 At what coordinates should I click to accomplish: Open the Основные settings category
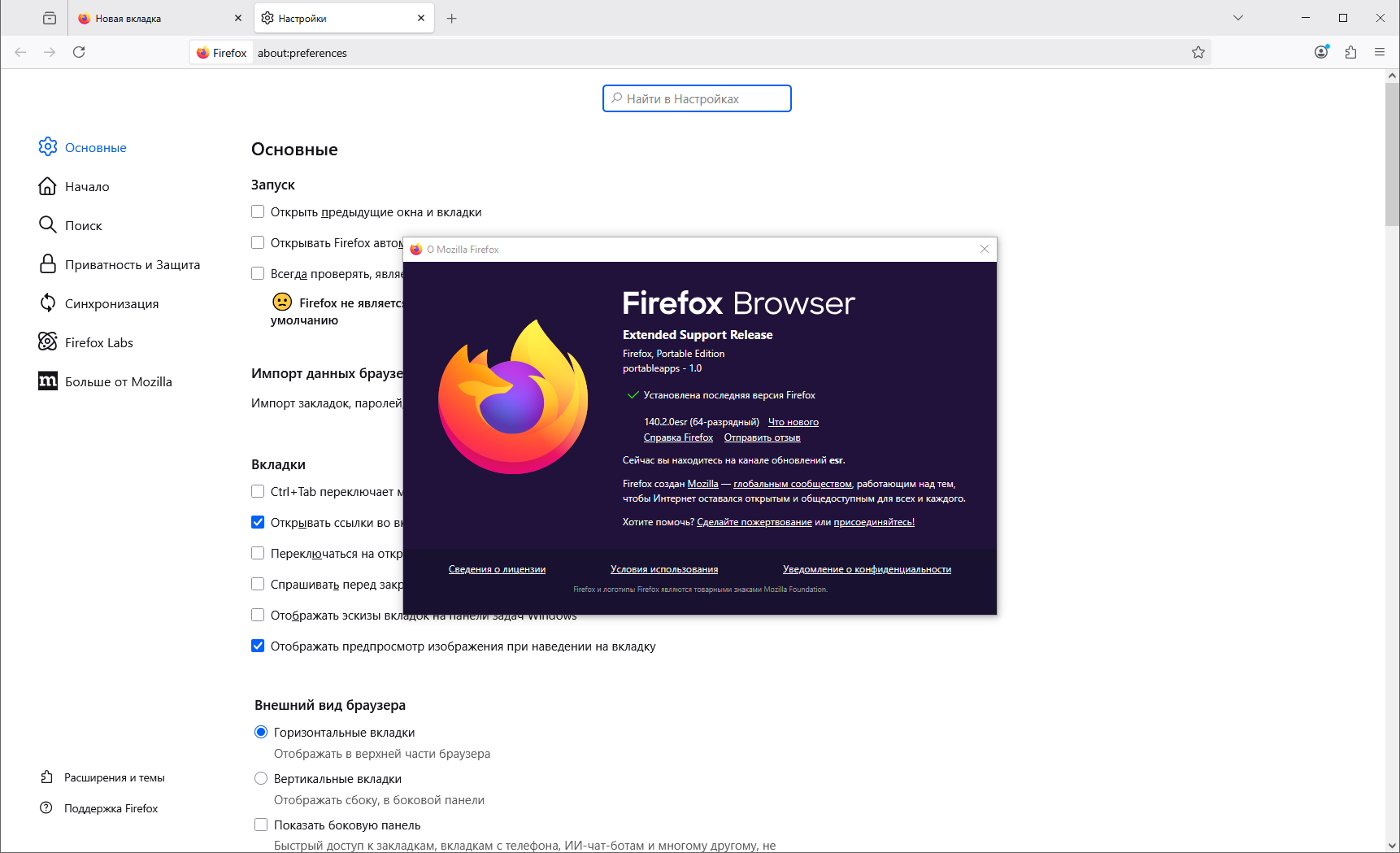[x=82, y=147]
